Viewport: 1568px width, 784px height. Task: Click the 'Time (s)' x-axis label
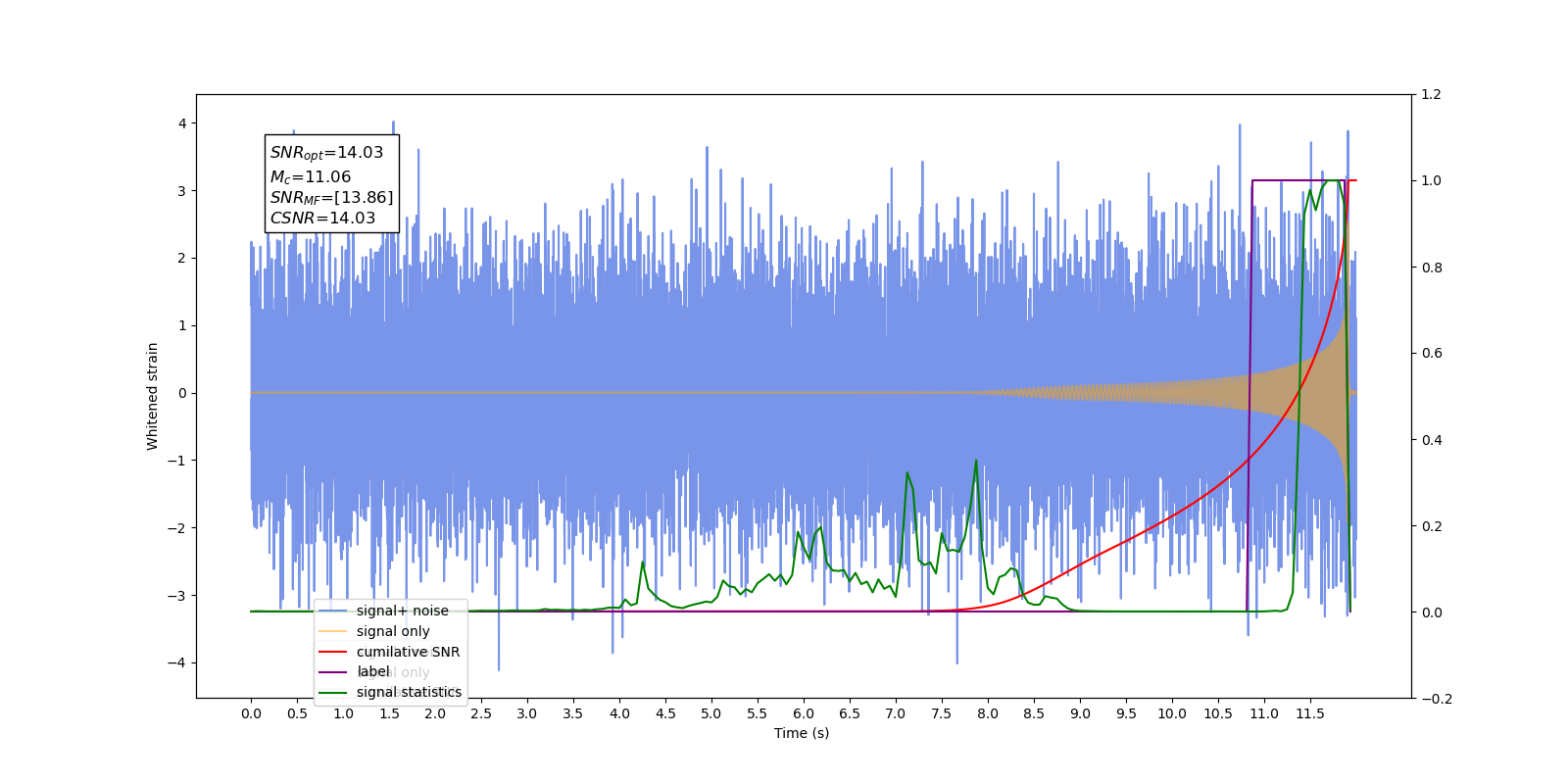802,733
